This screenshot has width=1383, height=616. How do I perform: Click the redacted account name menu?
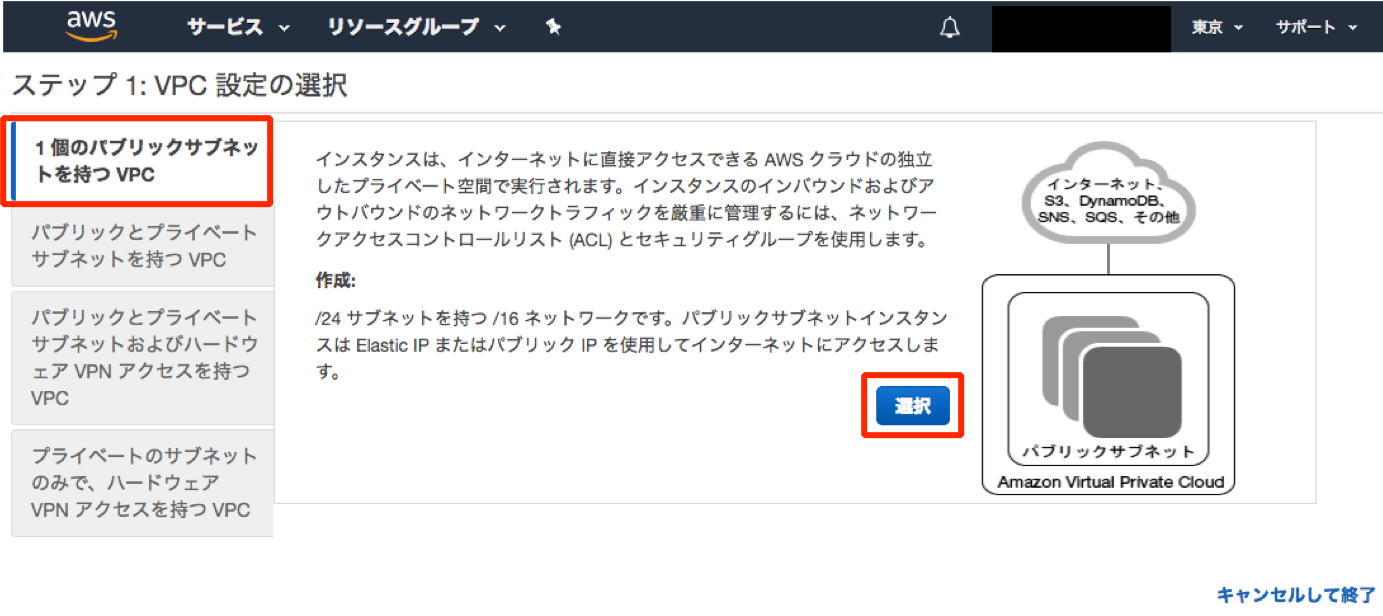(1081, 29)
